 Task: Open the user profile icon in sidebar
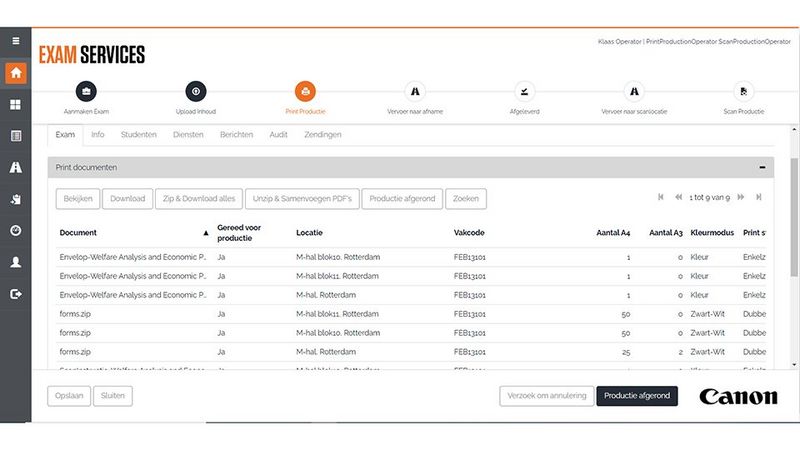pyautogui.click(x=15, y=262)
